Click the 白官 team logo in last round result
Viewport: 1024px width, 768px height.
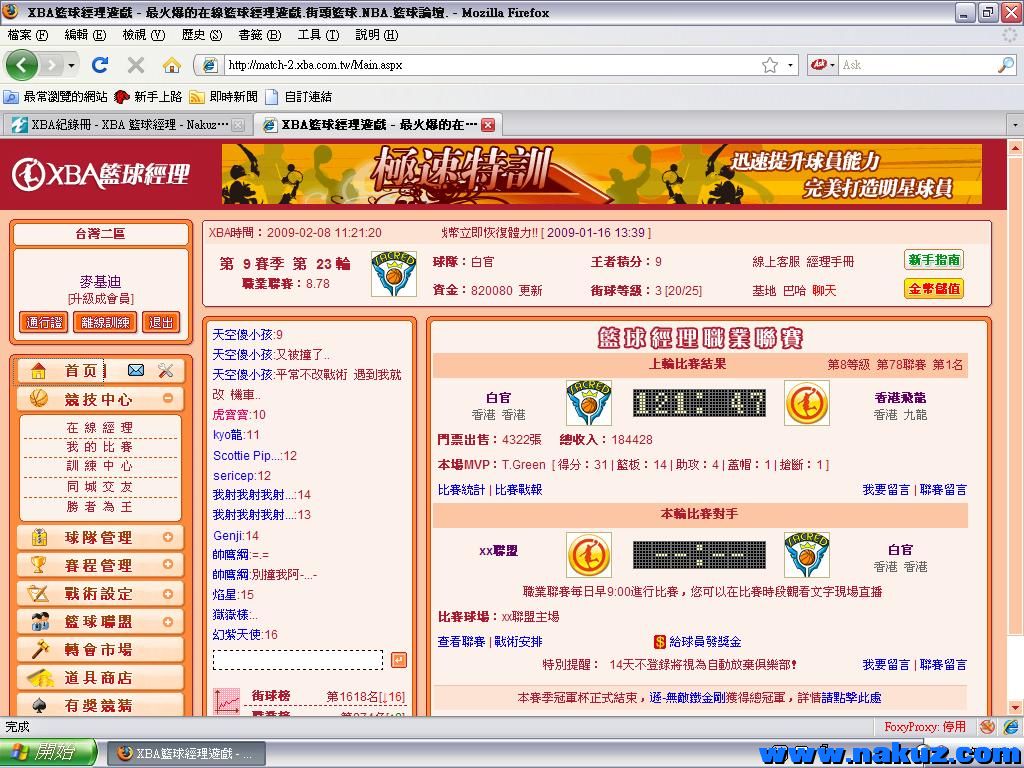[x=588, y=403]
